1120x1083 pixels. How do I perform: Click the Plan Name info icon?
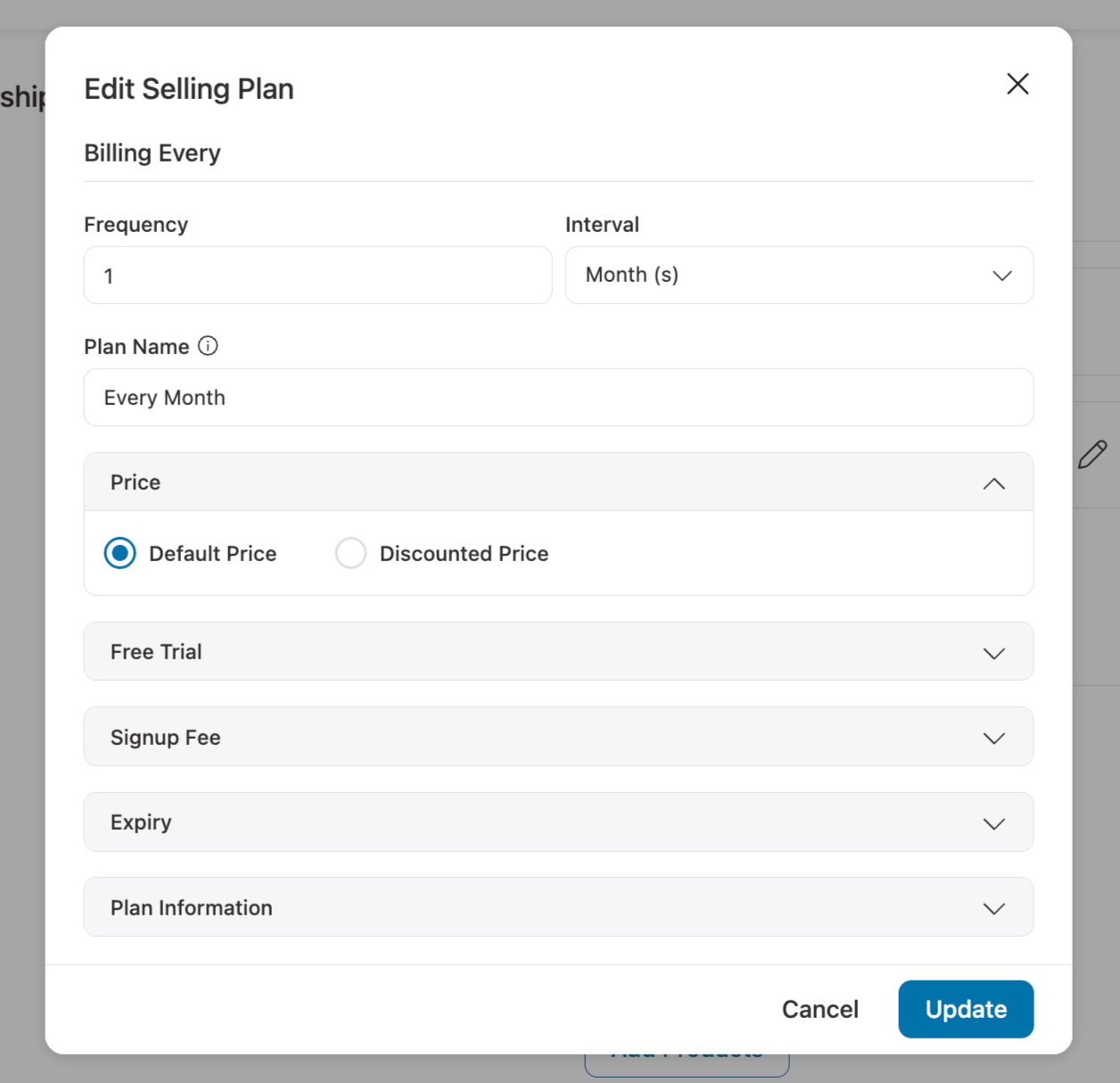coord(208,346)
